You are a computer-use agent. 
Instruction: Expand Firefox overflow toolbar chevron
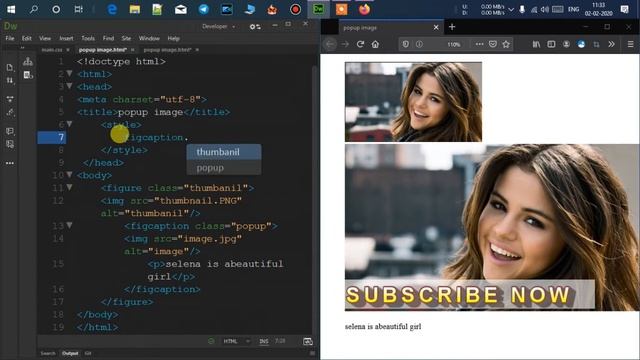click(611, 44)
